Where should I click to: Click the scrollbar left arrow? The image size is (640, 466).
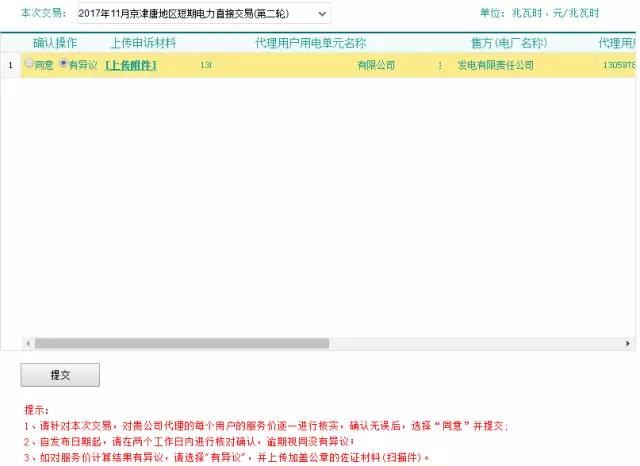tap(27, 343)
